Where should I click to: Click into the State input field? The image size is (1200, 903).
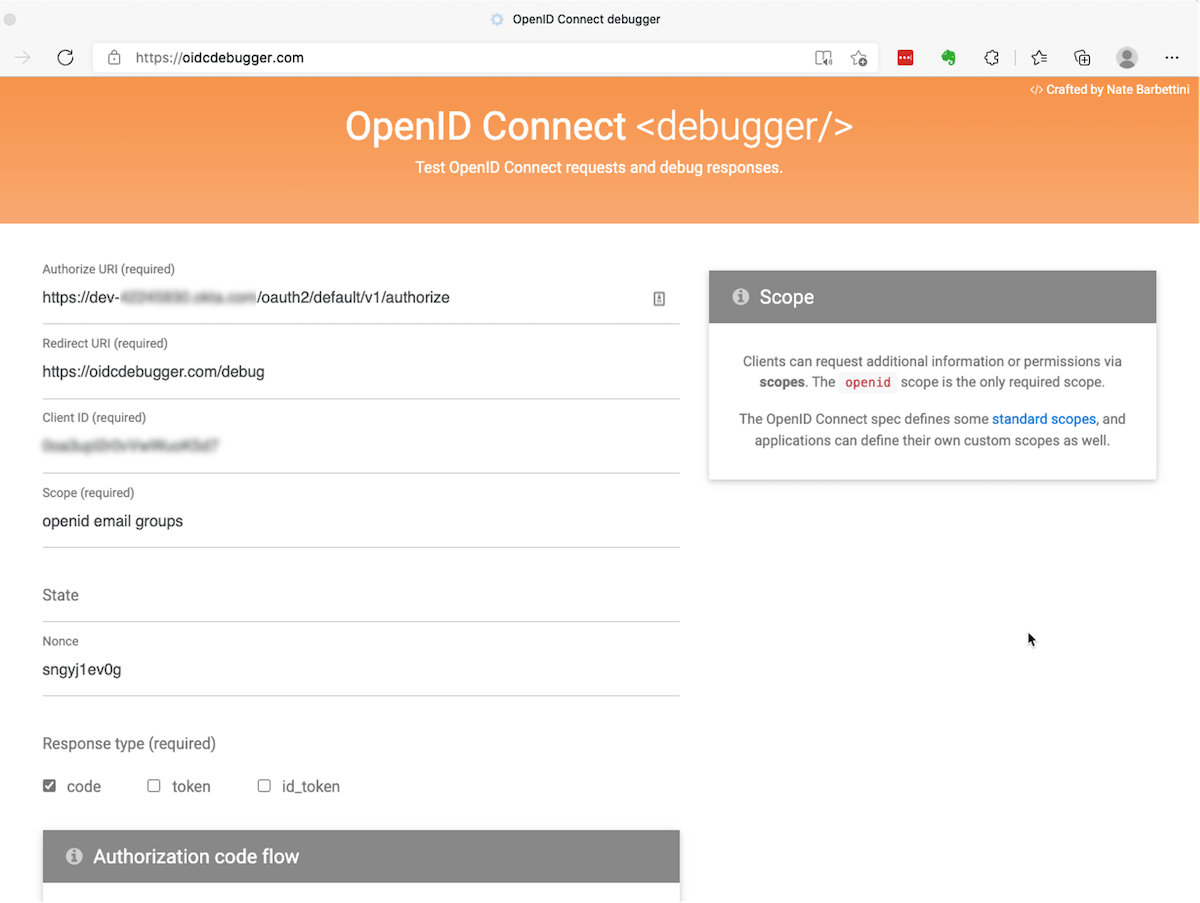tap(360, 596)
